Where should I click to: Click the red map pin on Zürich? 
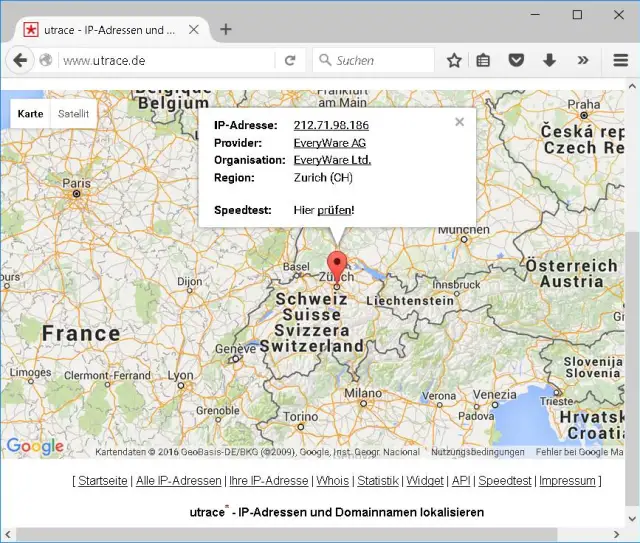[x=337, y=268]
